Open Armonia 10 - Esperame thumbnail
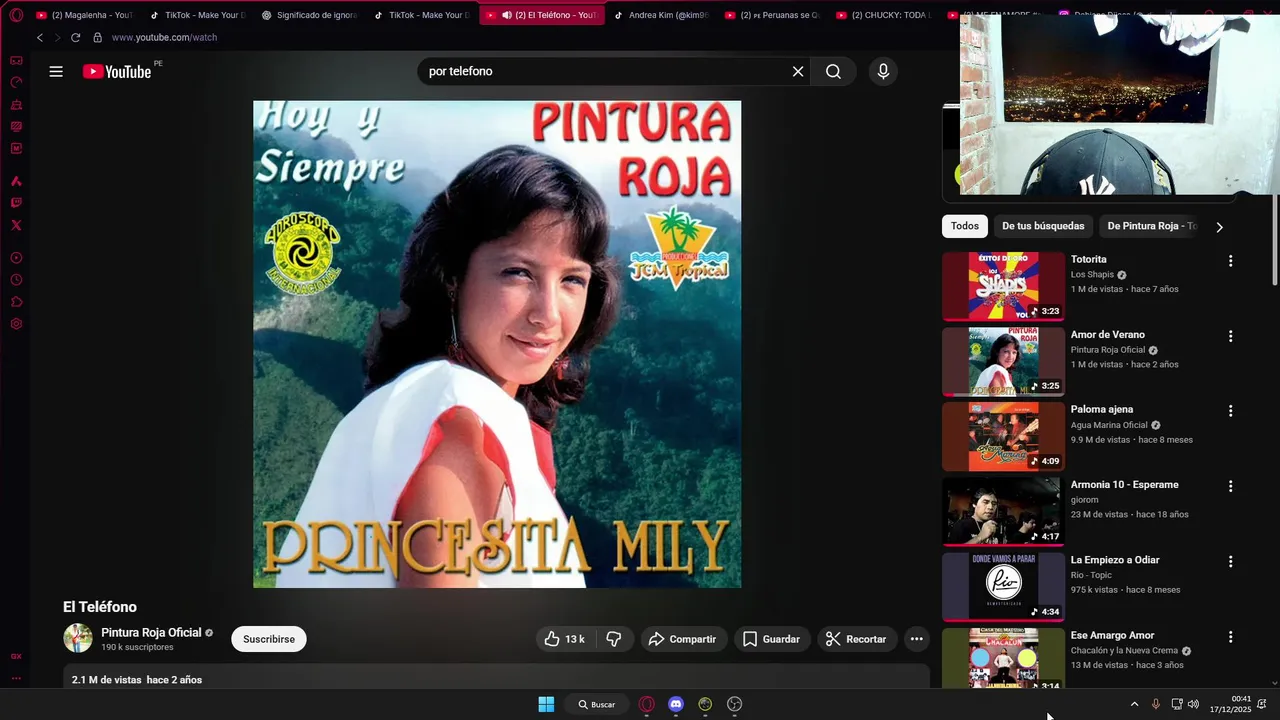 click(x=1003, y=511)
